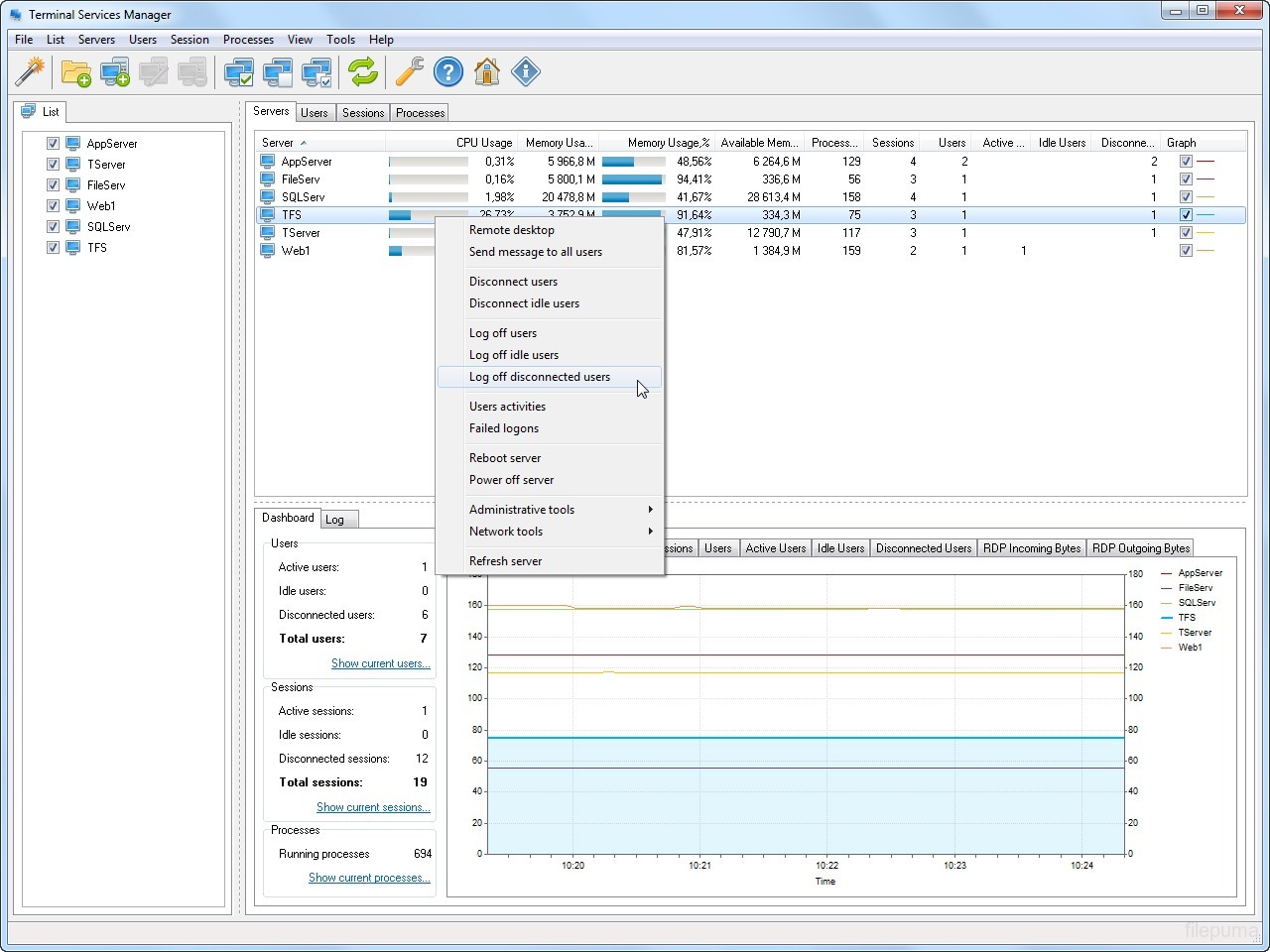Sort by the Server column header
The height and width of the screenshot is (952, 1270).
[x=278, y=143]
